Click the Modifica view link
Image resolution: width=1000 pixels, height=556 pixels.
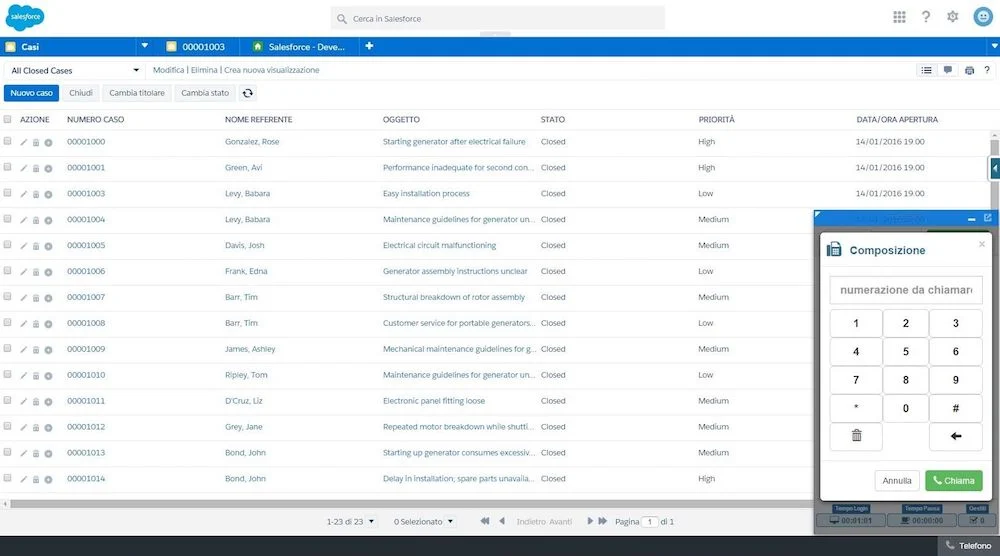tap(168, 70)
